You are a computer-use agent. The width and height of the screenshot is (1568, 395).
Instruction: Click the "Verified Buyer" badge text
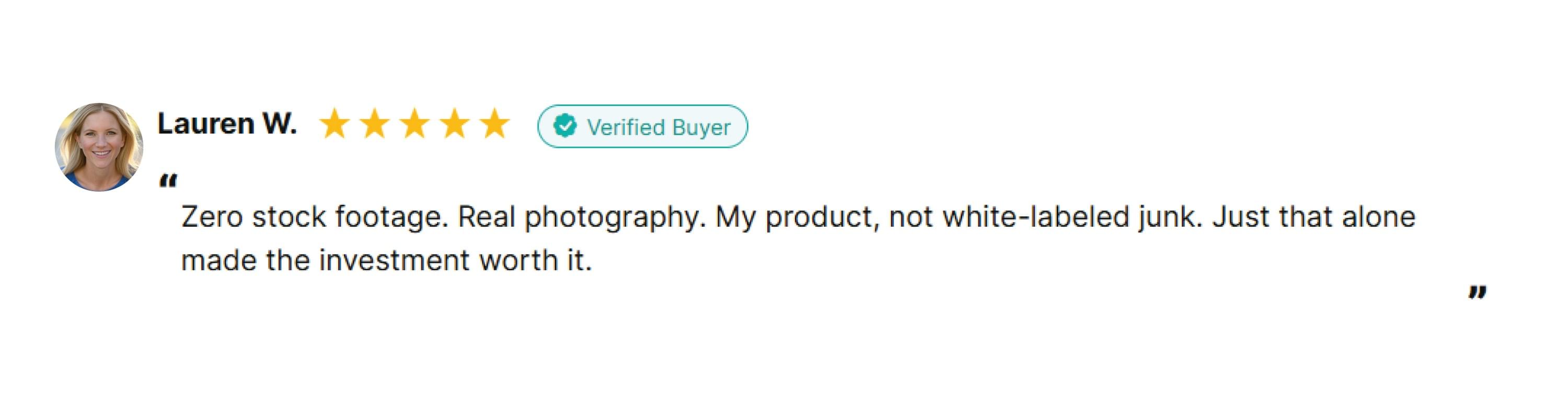658,127
